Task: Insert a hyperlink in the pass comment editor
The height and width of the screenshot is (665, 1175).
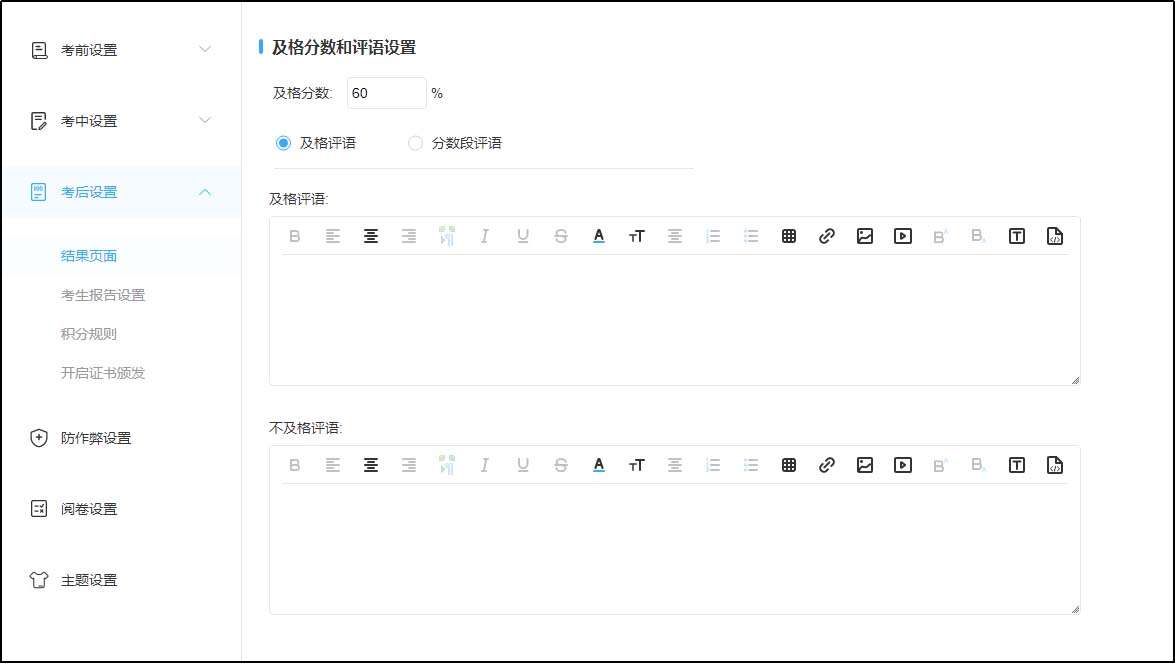Action: click(827, 236)
